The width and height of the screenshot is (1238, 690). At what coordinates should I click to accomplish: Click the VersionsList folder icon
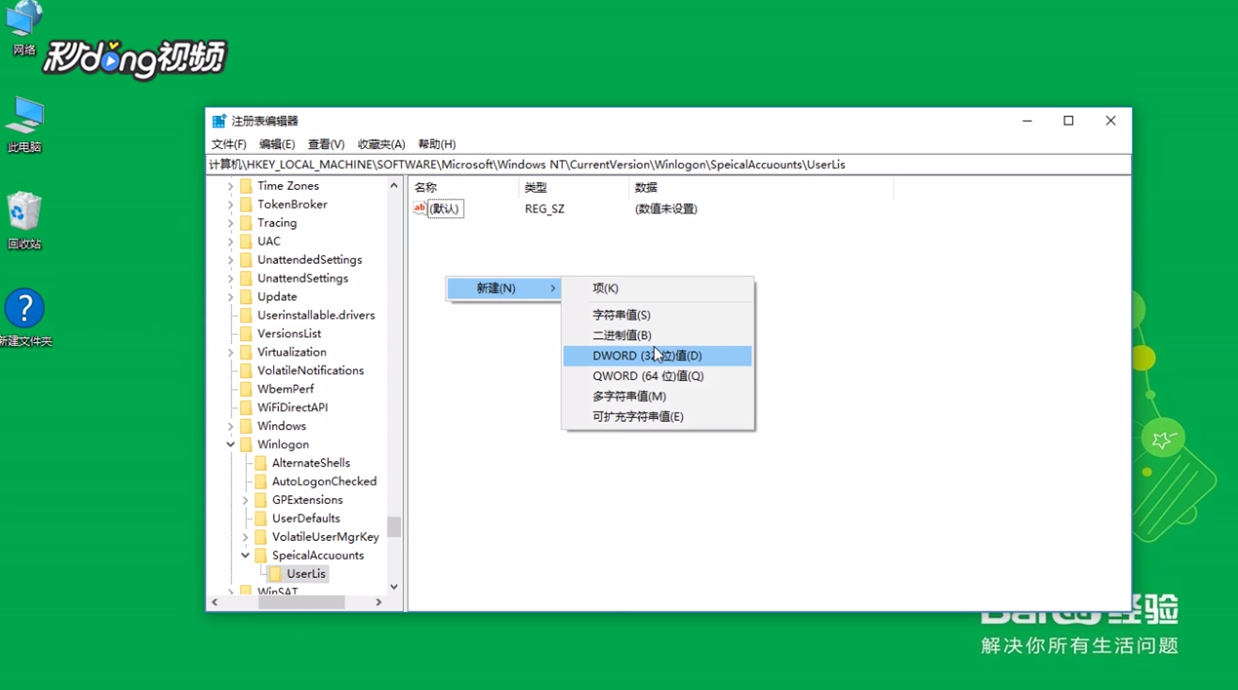click(246, 334)
